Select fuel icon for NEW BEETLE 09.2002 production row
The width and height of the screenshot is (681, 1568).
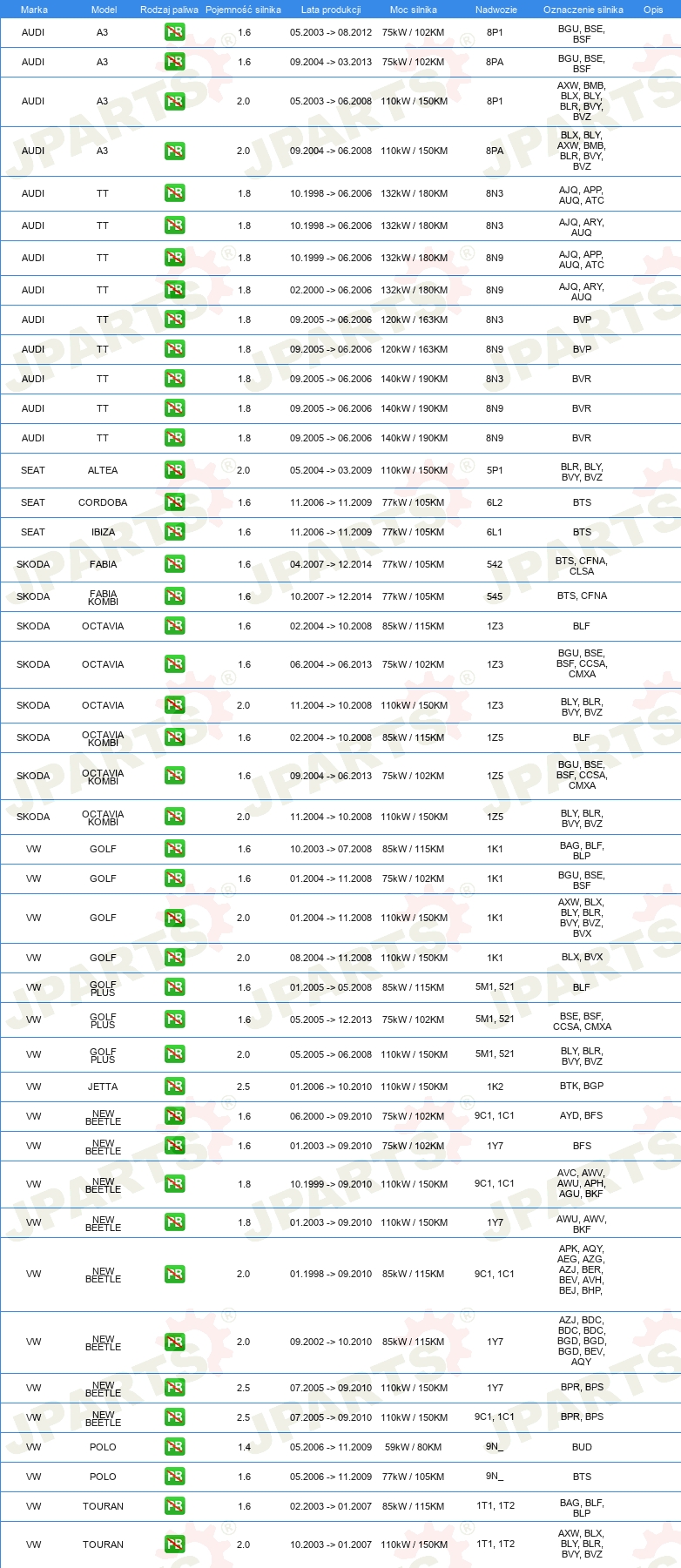[174, 1342]
